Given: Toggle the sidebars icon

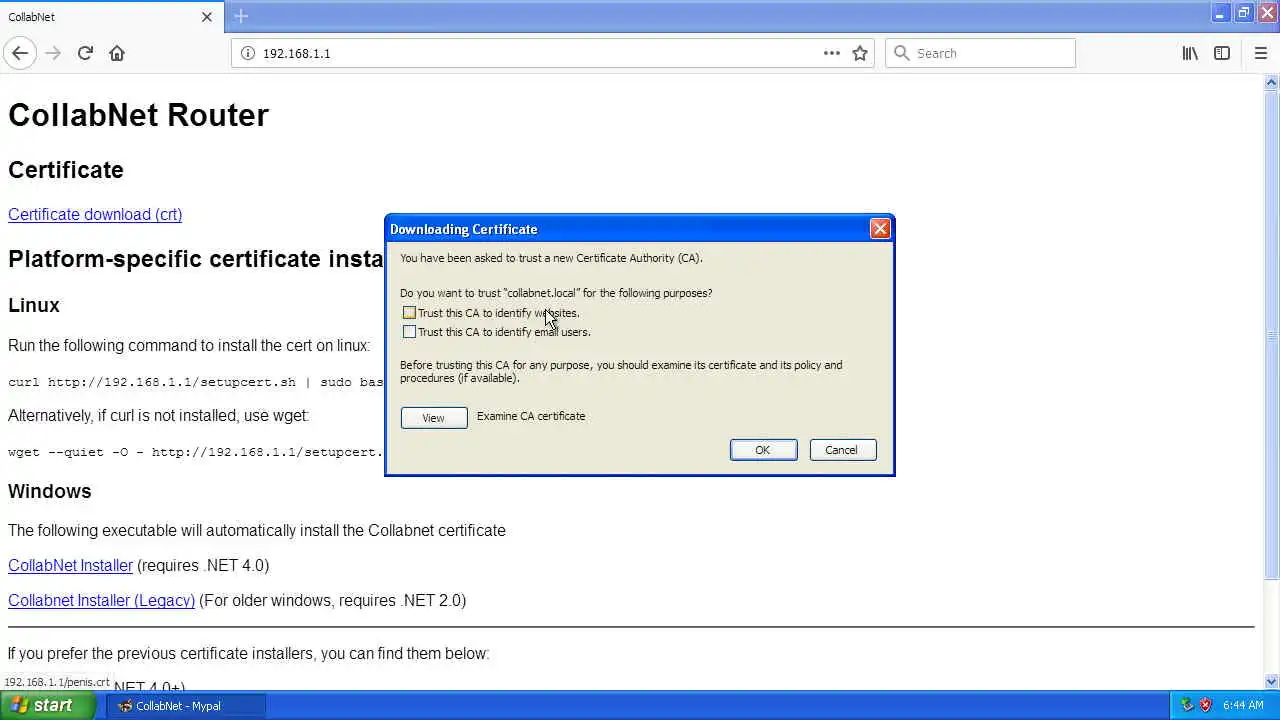Looking at the screenshot, I should tap(1222, 53).
